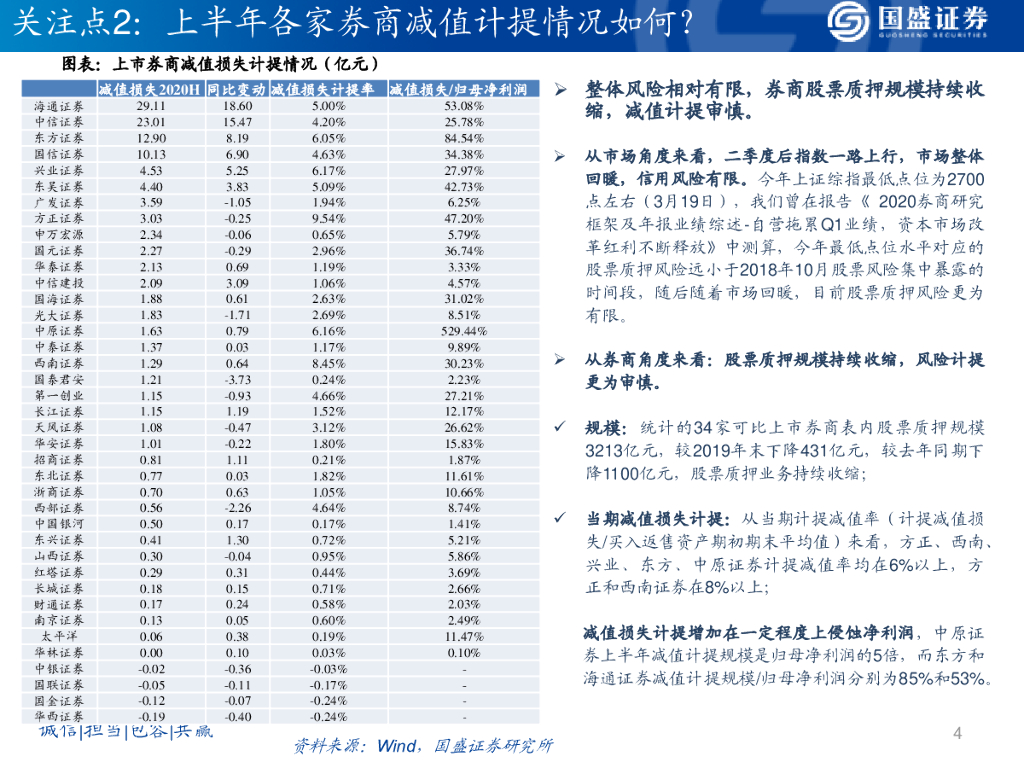
Task: Click the 东方证券 row label
Action: pyautogui.click(x=59, y=138)
